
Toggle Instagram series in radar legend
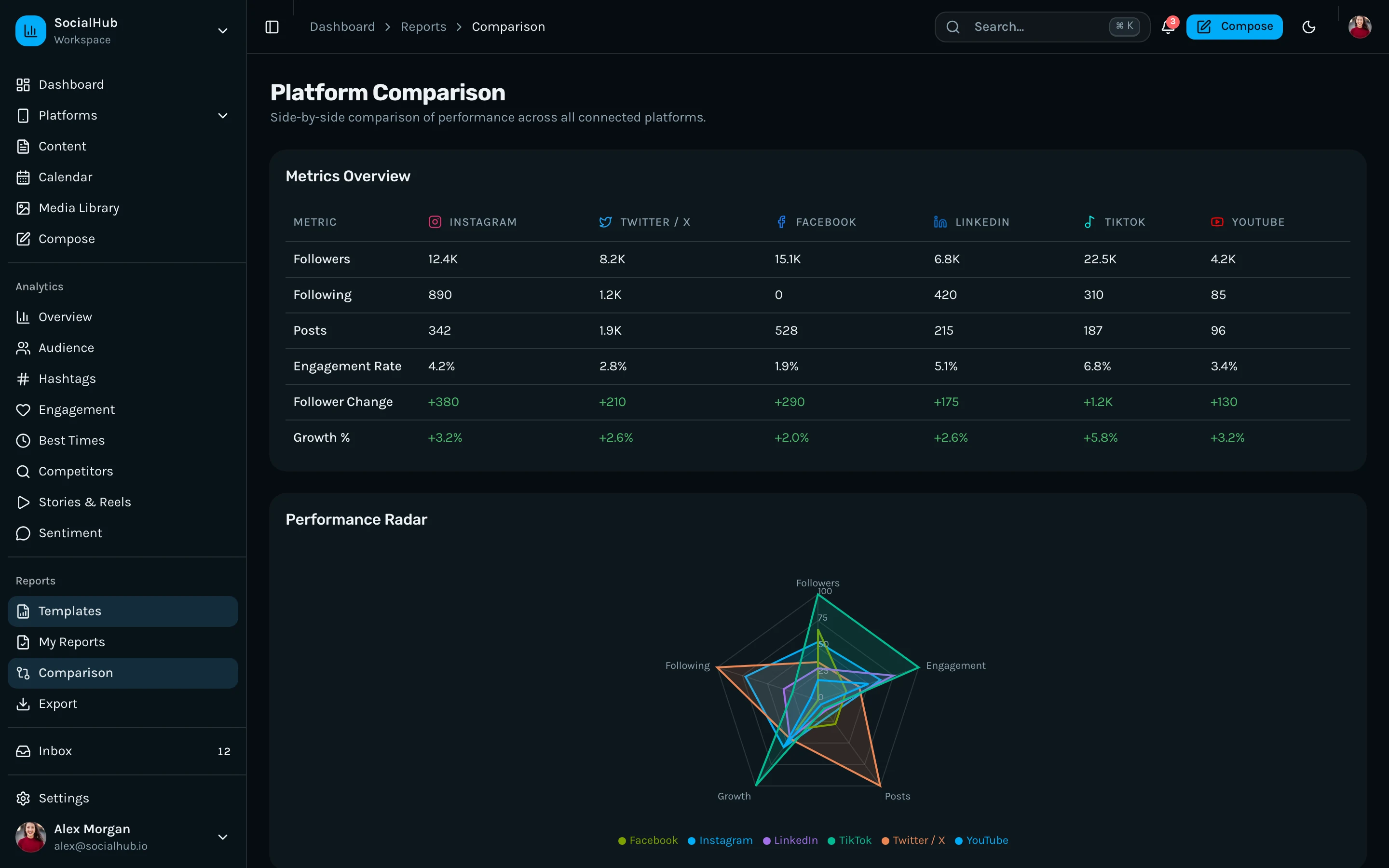[720, 841]
